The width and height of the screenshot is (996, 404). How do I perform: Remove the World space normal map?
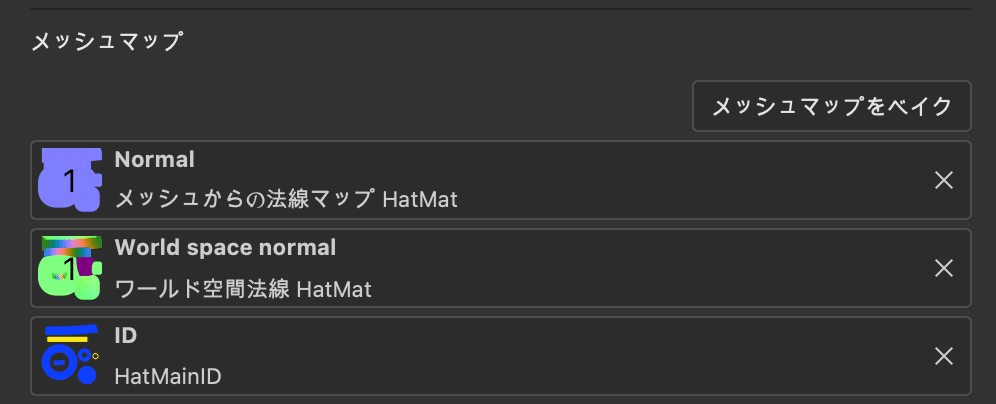(x=943, y=268)
